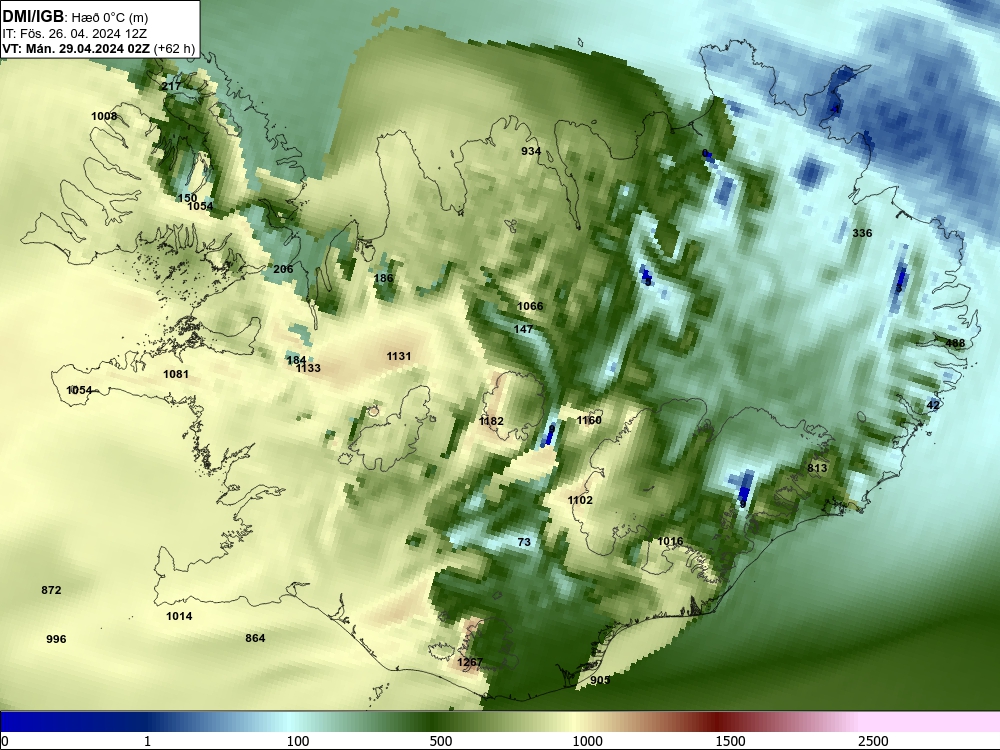Click the 934 height value
The height and width of the screenshot is (750, 1000).
pyautogui.click(x=531, y=151)
